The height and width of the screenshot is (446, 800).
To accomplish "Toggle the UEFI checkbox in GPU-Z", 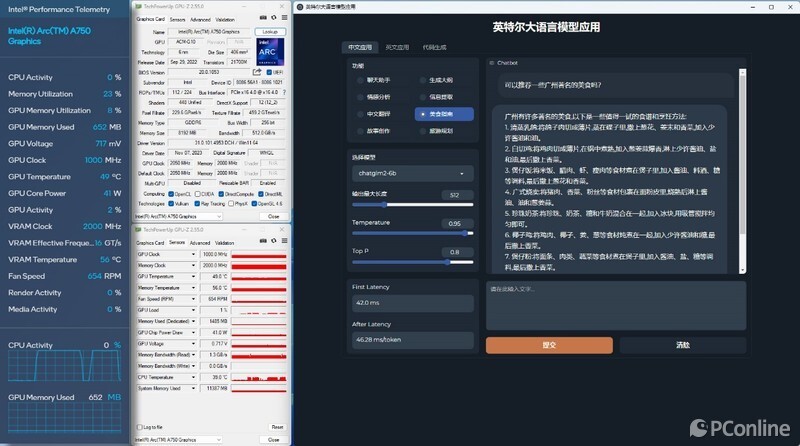I will [x=269, y=72].
